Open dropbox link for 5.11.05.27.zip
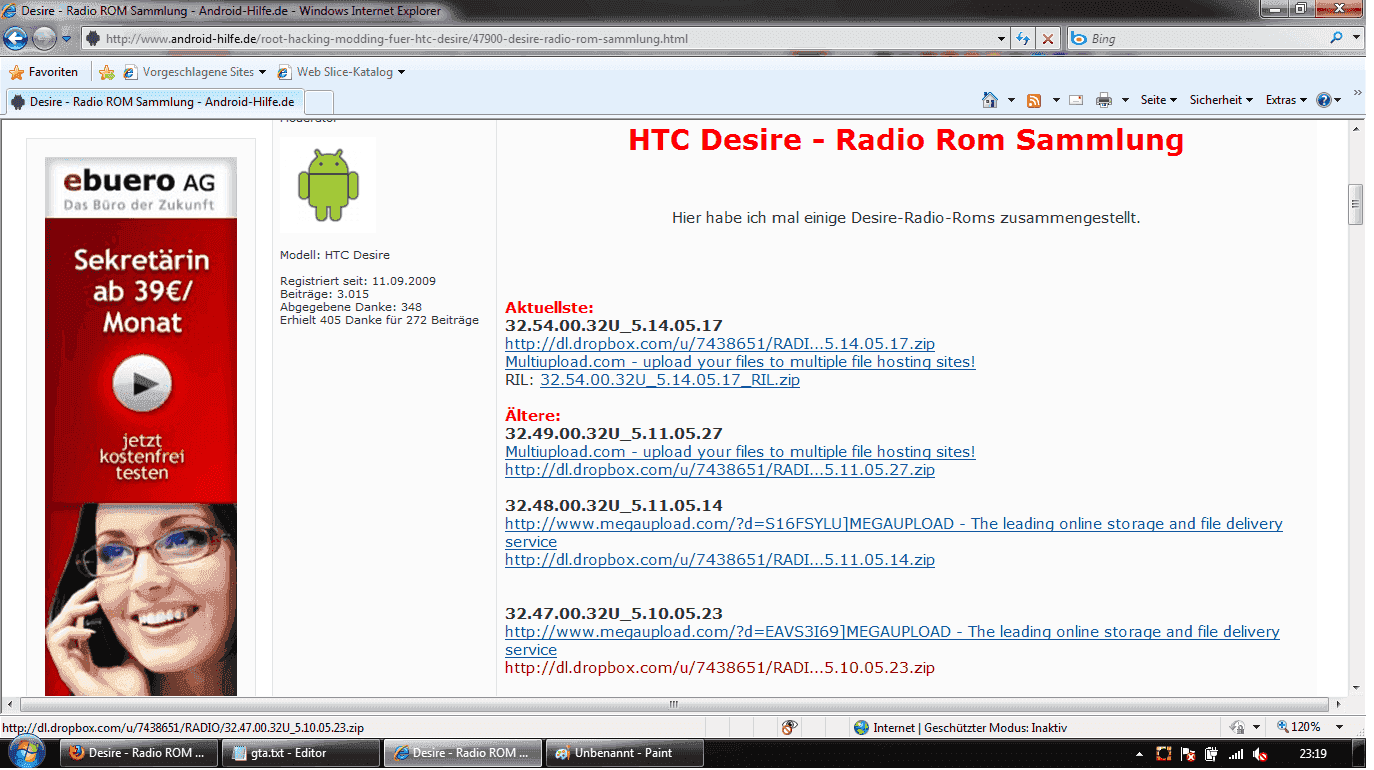1374x770 pixels. (x=720, y=470)
